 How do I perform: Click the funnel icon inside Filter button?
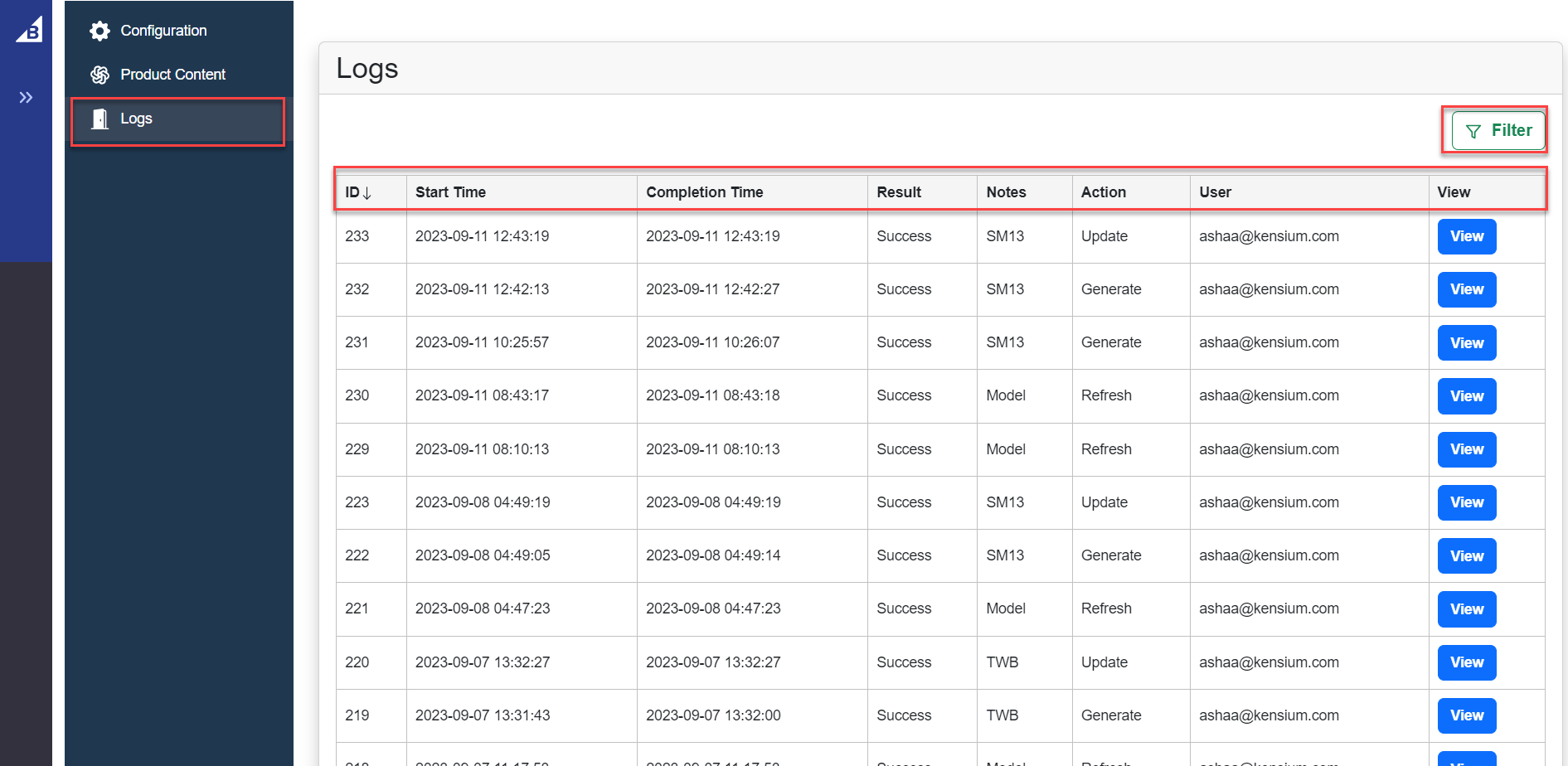tap(1473, 130)
